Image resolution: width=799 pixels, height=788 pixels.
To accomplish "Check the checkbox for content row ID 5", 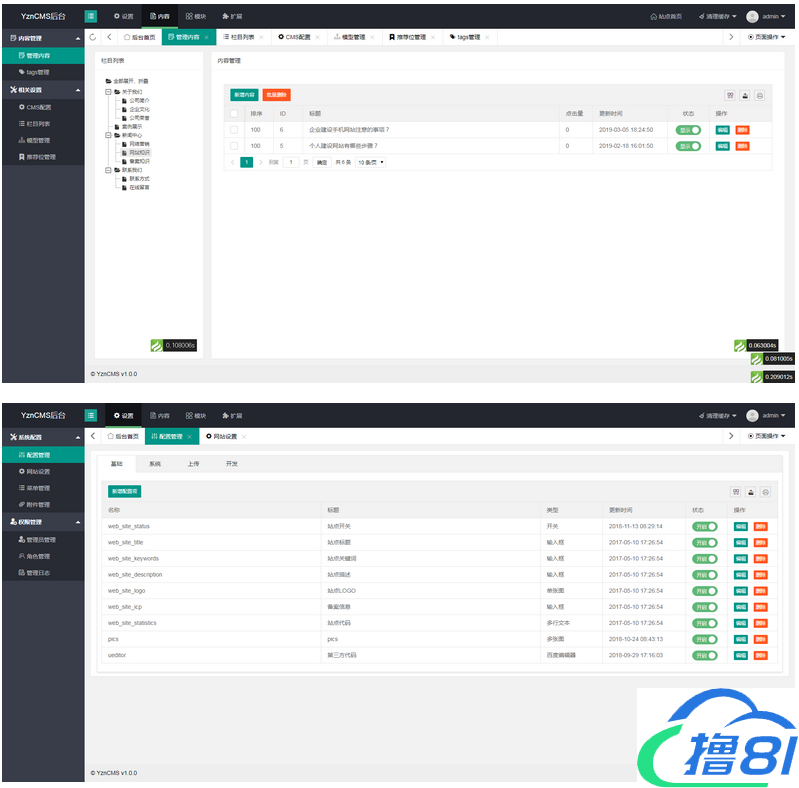I will (x=234, y=146).
